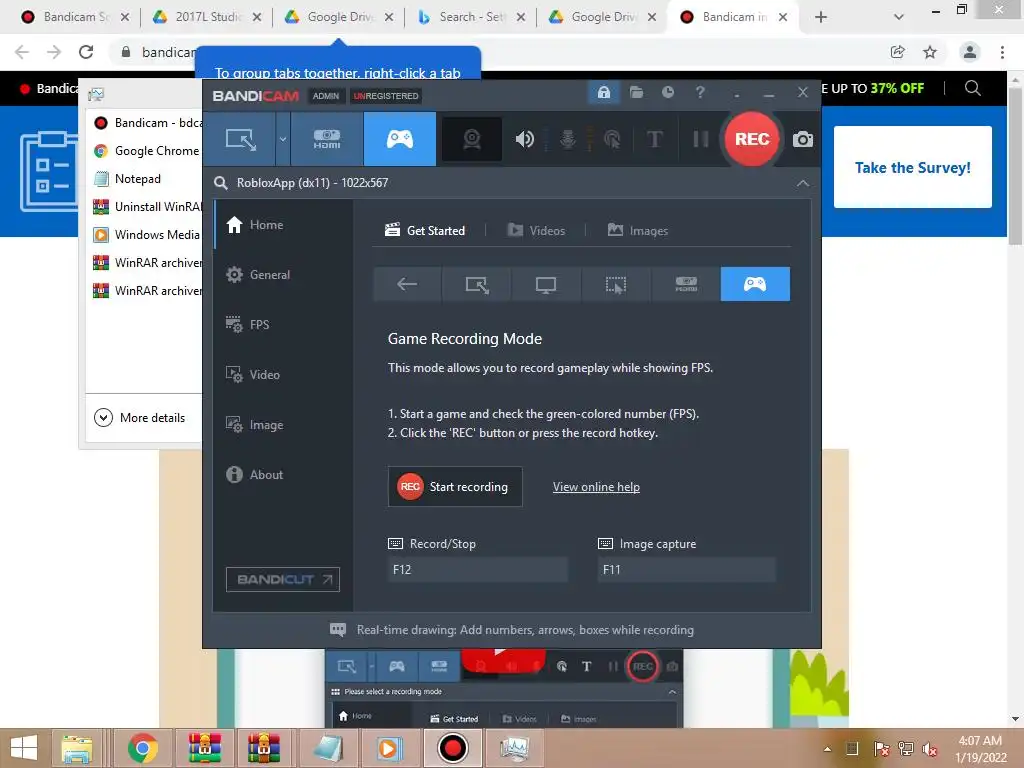Click the Image capture hotkey field F11
The image size is (1024, 768).
click(x=686, y=569)
